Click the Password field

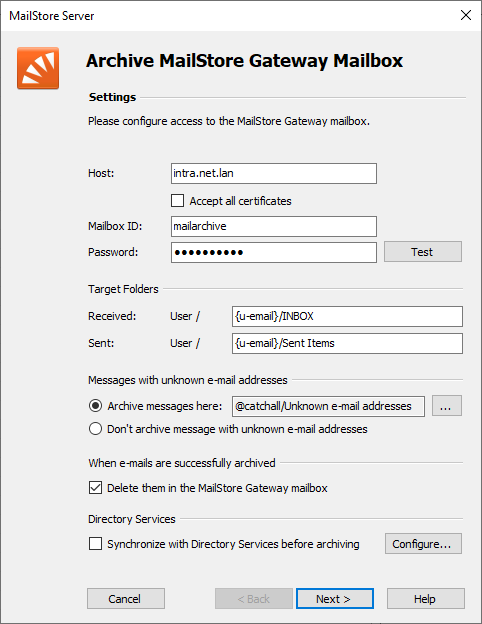point(274,252)
